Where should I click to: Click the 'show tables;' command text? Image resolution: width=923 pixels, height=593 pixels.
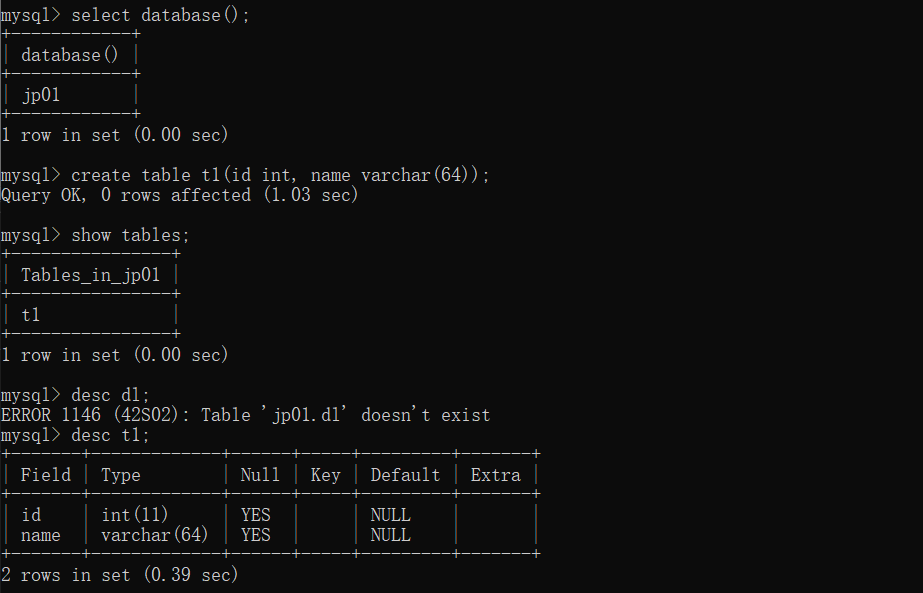130,235
